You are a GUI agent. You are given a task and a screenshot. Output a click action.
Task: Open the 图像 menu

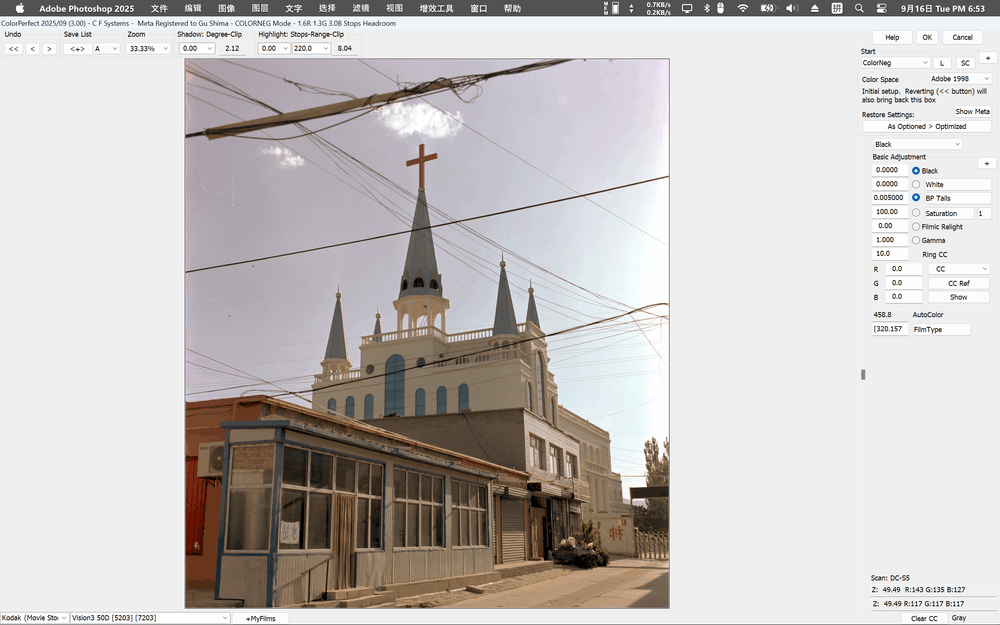point(226,8)
